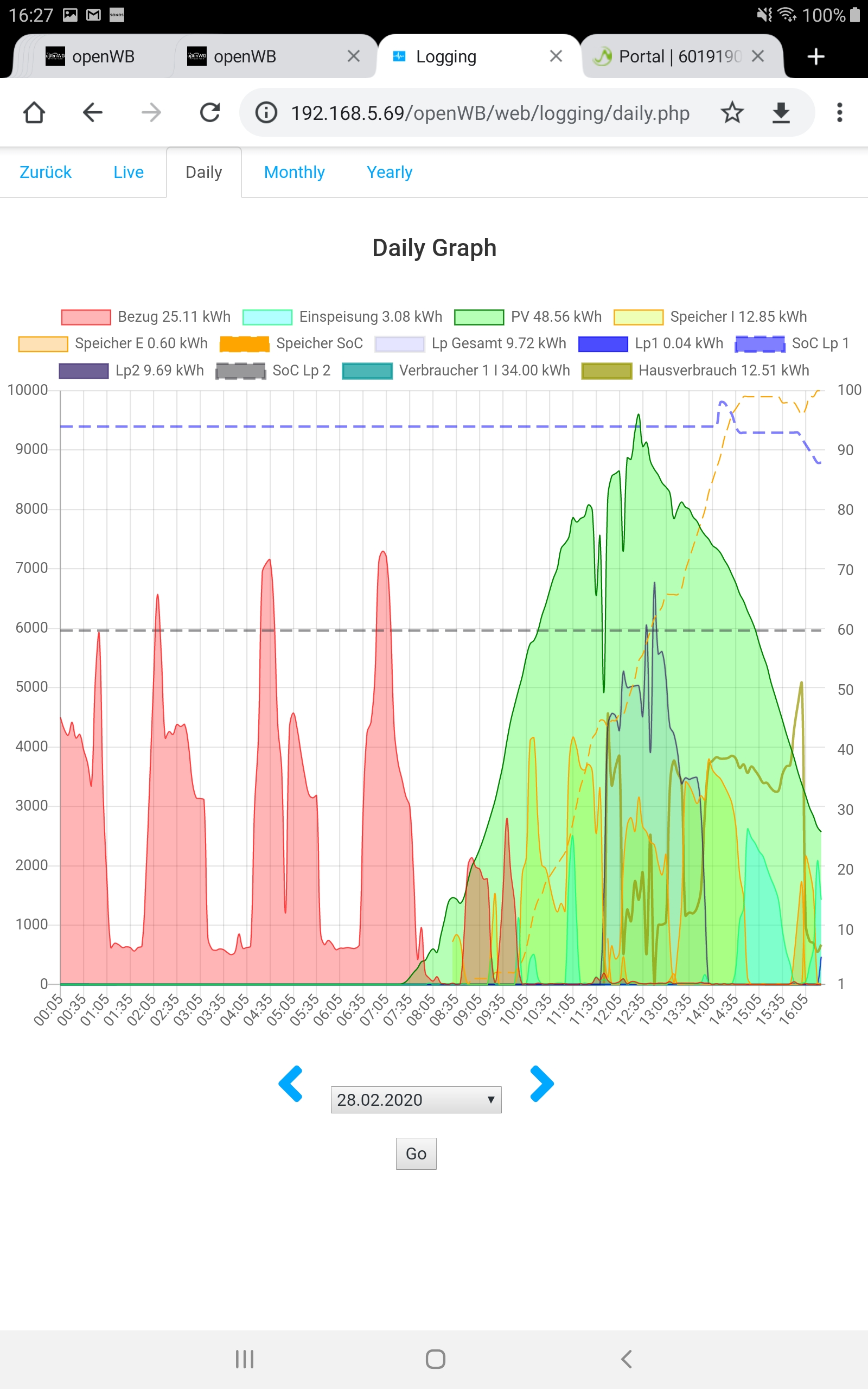The width and height of the screenshot is (868, 1389).
Task: Toggle Speicher E 0.60 kWh dataset
Action: pyautogui.click(x=113, y=343)
